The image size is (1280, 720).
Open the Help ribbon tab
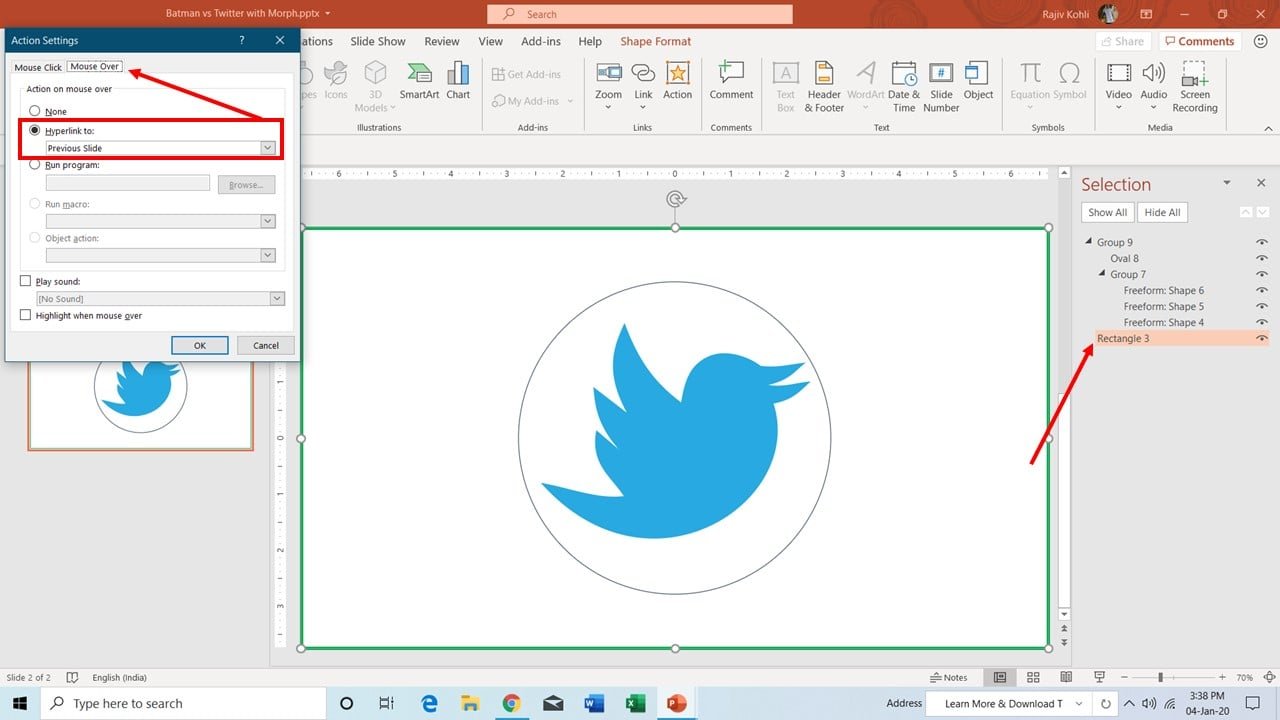click(x=590, y=41)
